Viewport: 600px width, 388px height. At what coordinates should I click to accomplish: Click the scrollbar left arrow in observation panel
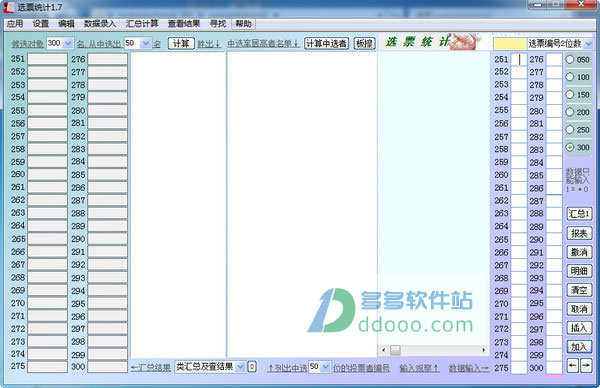click(x=384, y=350)
